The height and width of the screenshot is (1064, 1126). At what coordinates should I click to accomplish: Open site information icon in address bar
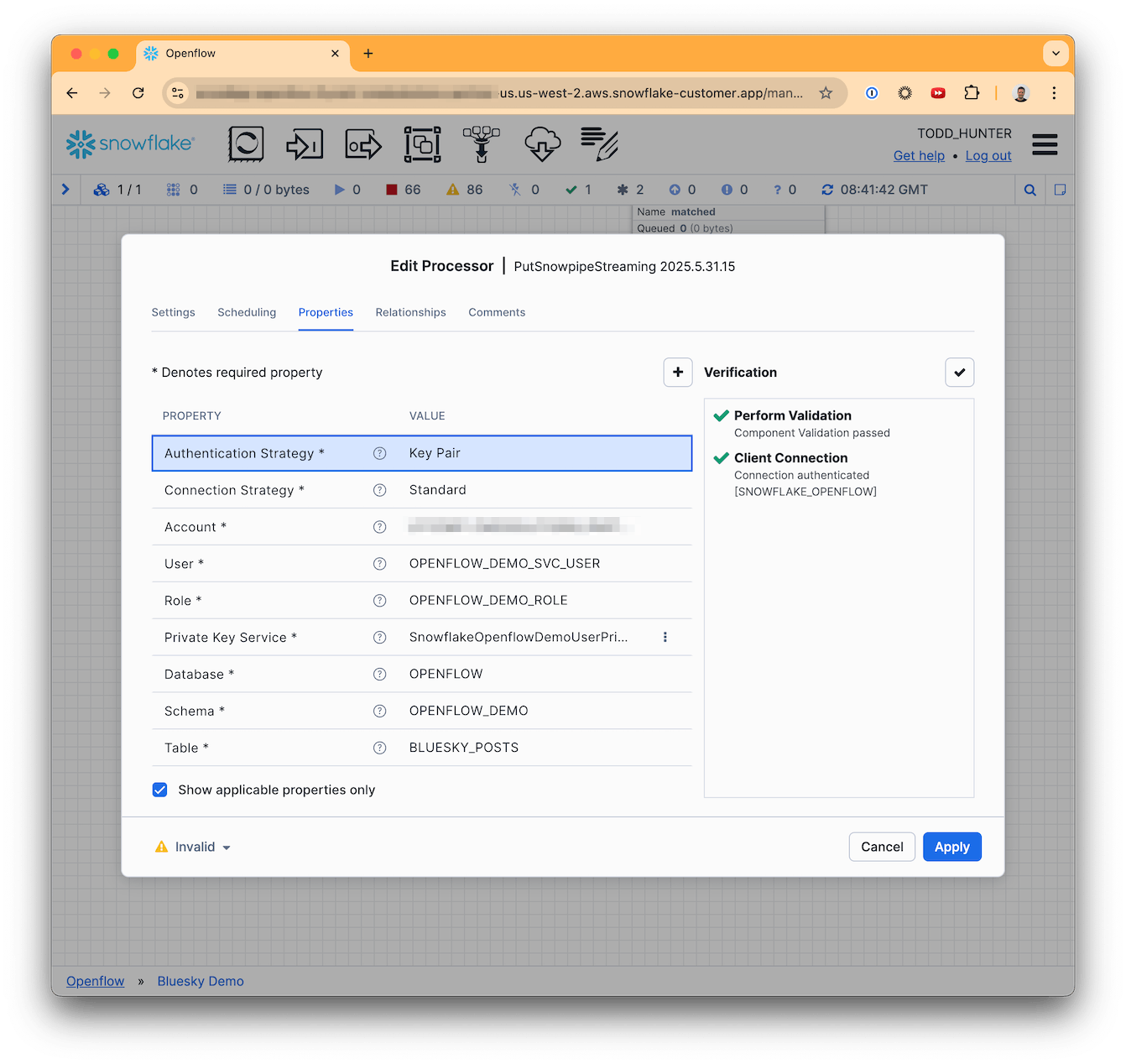tap(178, 93)
